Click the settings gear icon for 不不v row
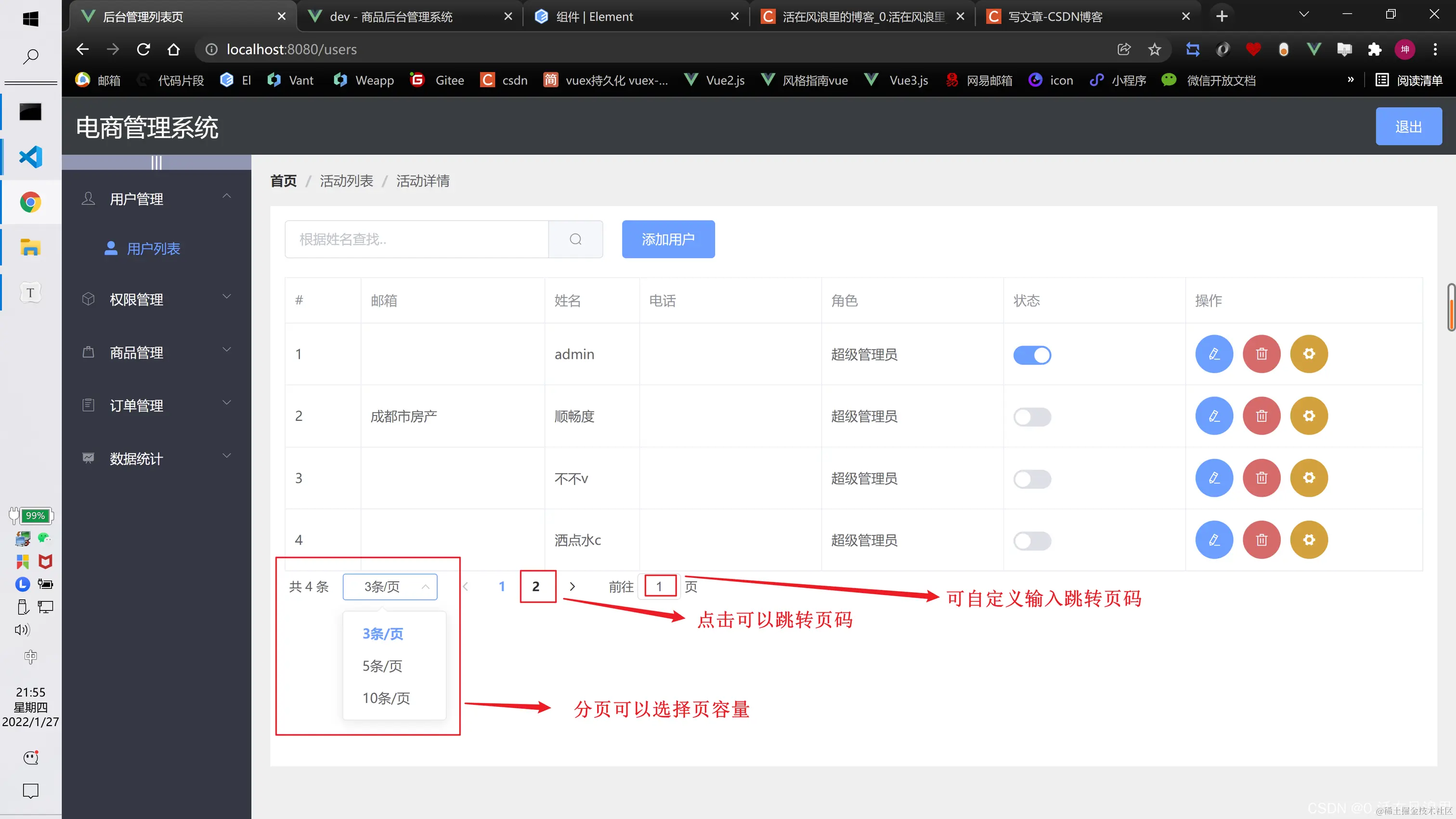Viewport: 1456px width, 819px height. pyautogui.click(x=1309, y=478)
